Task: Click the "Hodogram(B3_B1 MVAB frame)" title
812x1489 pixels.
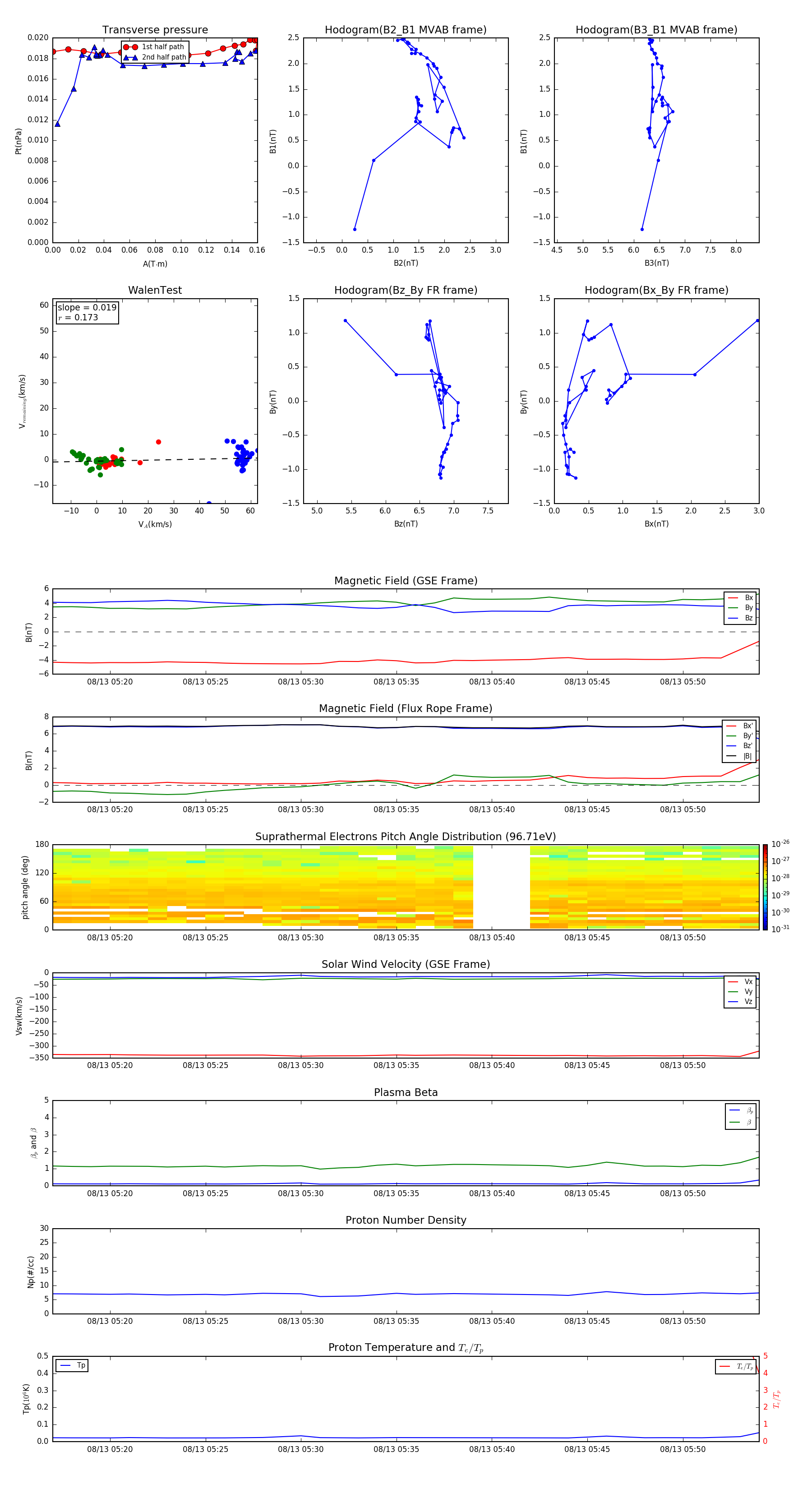Action: pyautogui.click(x=656, y=29)
